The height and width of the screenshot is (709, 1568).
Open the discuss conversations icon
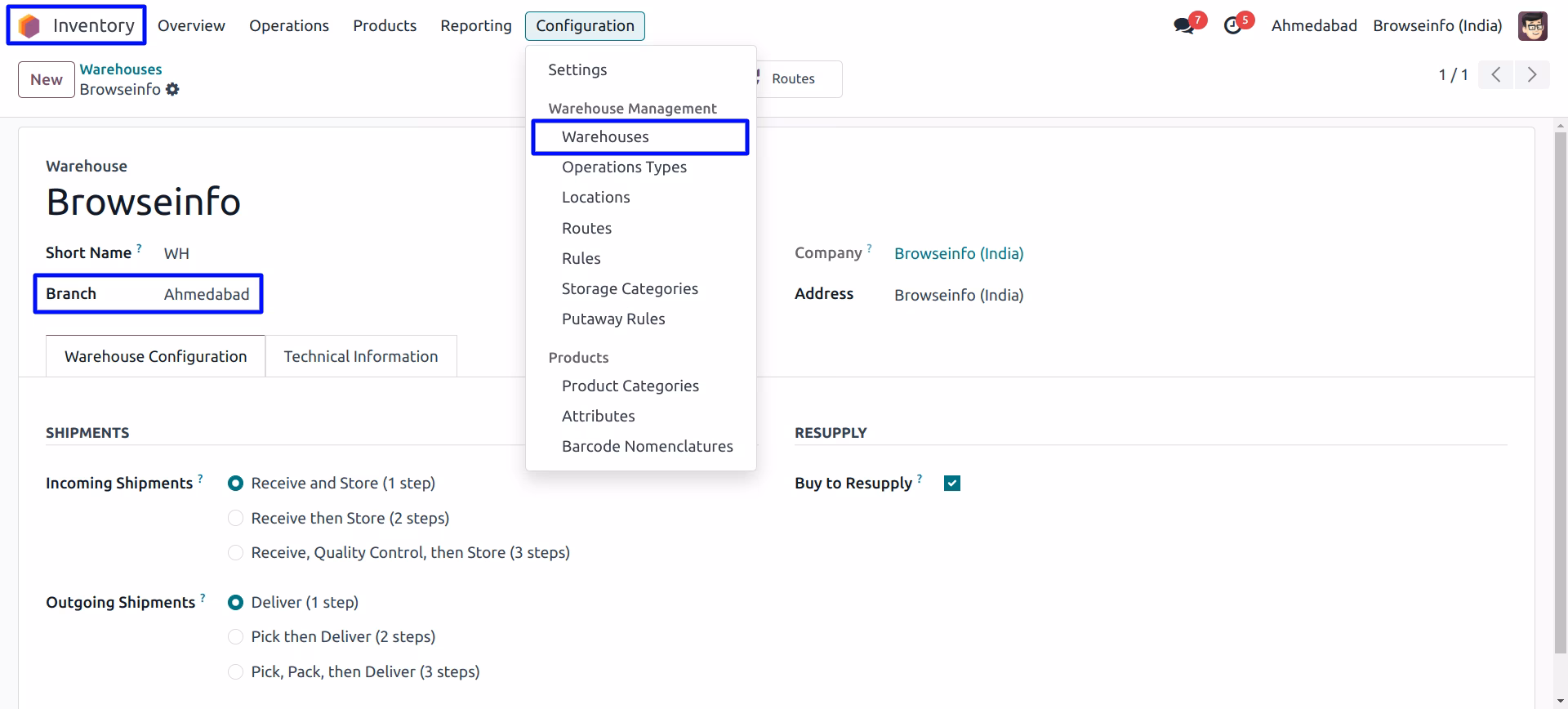point(1183,26)
